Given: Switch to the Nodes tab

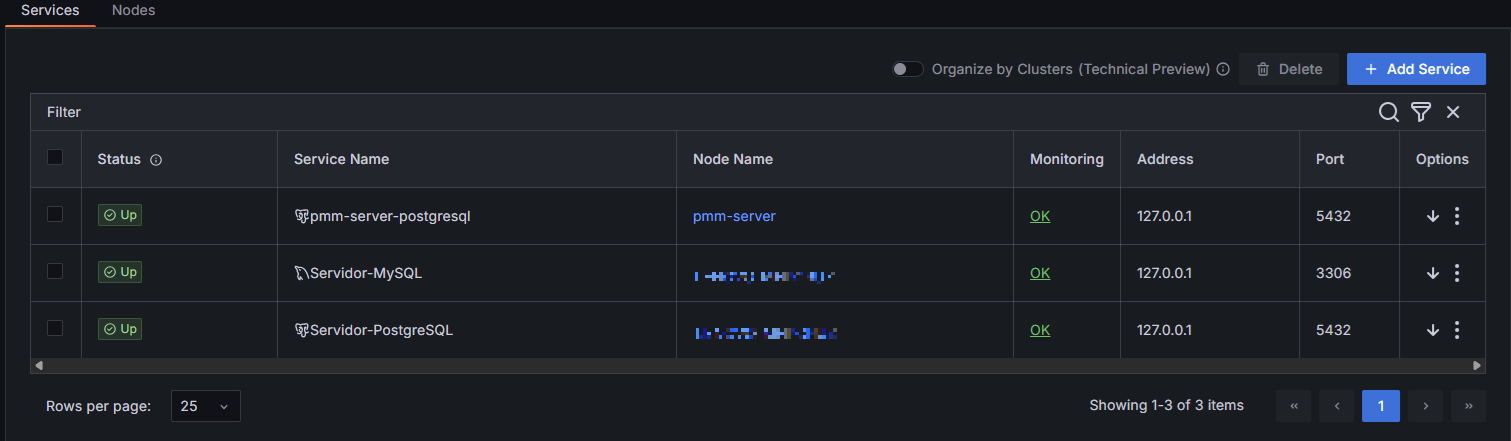Looking at the screenshot, I should pos(133,10).
